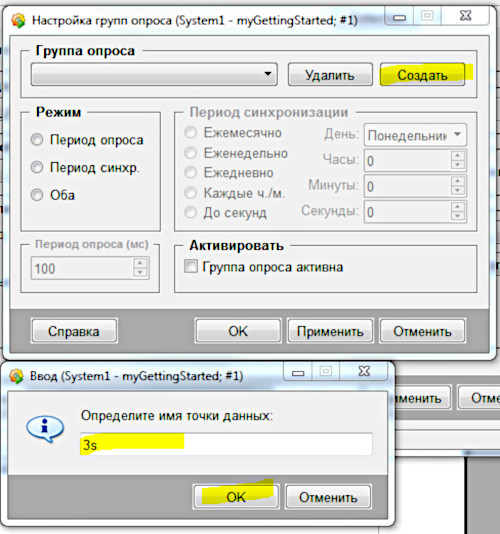
Task: Minimize the Ввод dialog window
Action: [x=298, y=373]
